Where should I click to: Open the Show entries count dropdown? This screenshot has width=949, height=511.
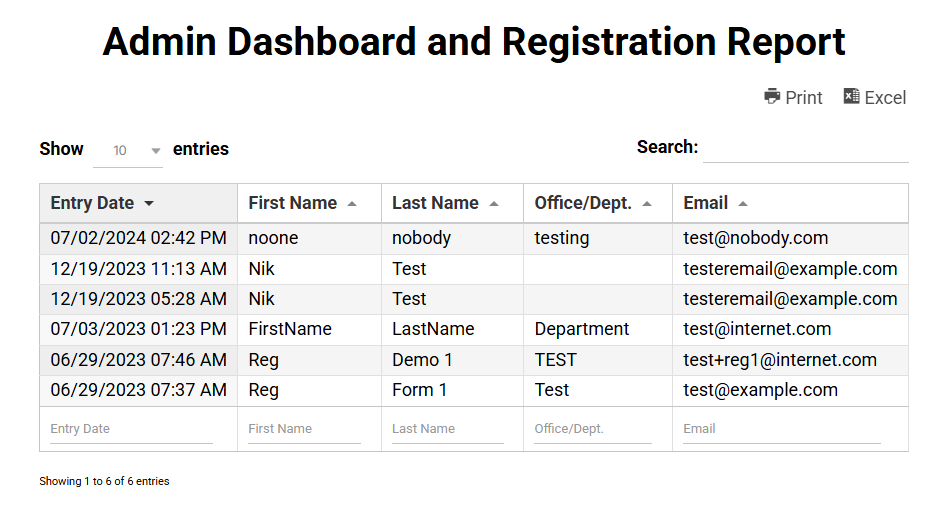point(128,150)
